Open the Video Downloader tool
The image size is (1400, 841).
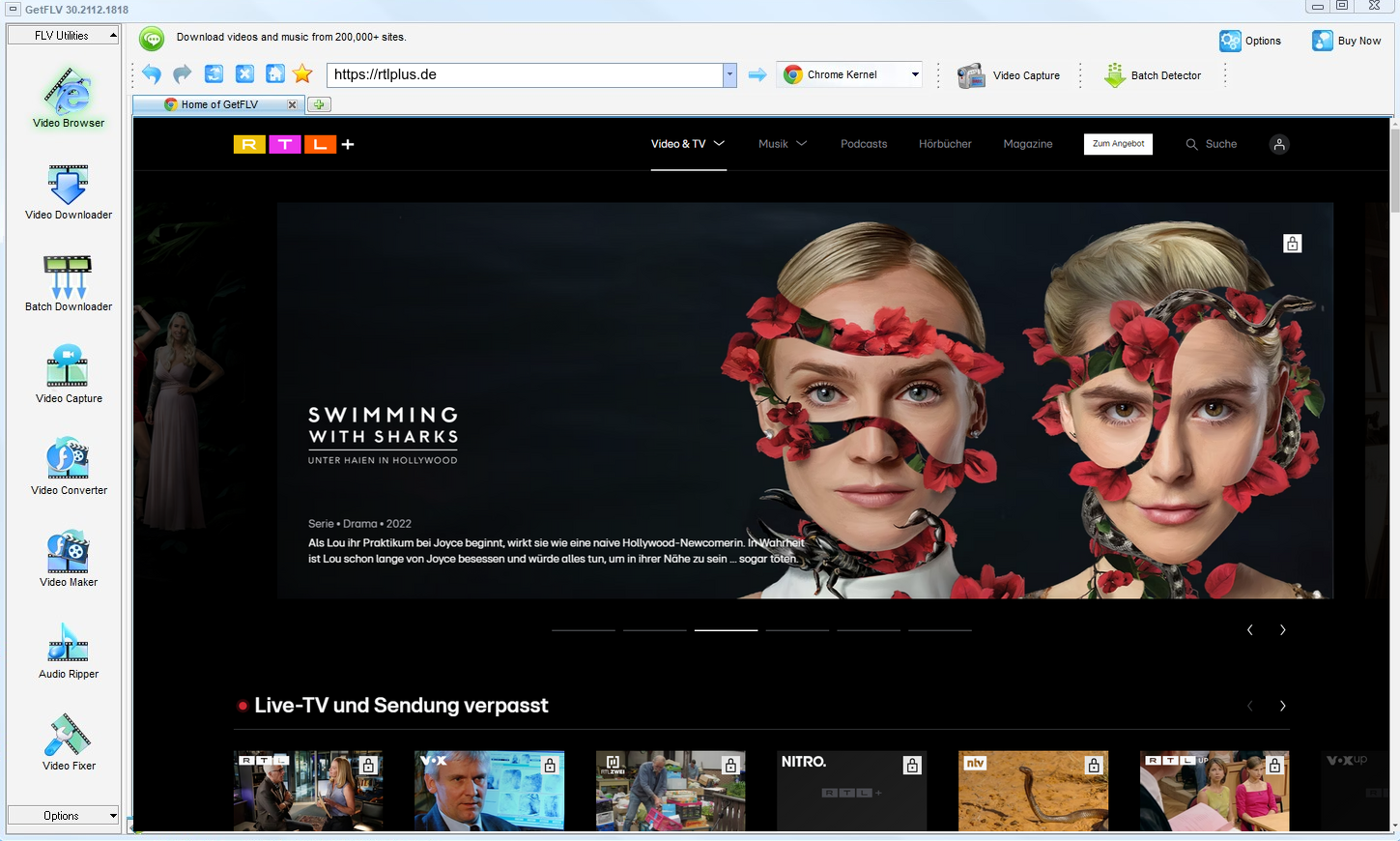tap(69, 191)
